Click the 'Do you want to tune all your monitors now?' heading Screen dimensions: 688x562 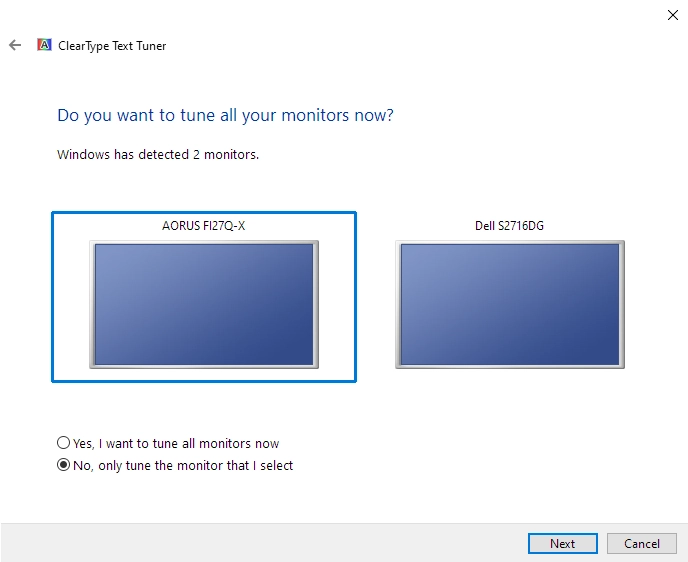click(x=226, y=115)
